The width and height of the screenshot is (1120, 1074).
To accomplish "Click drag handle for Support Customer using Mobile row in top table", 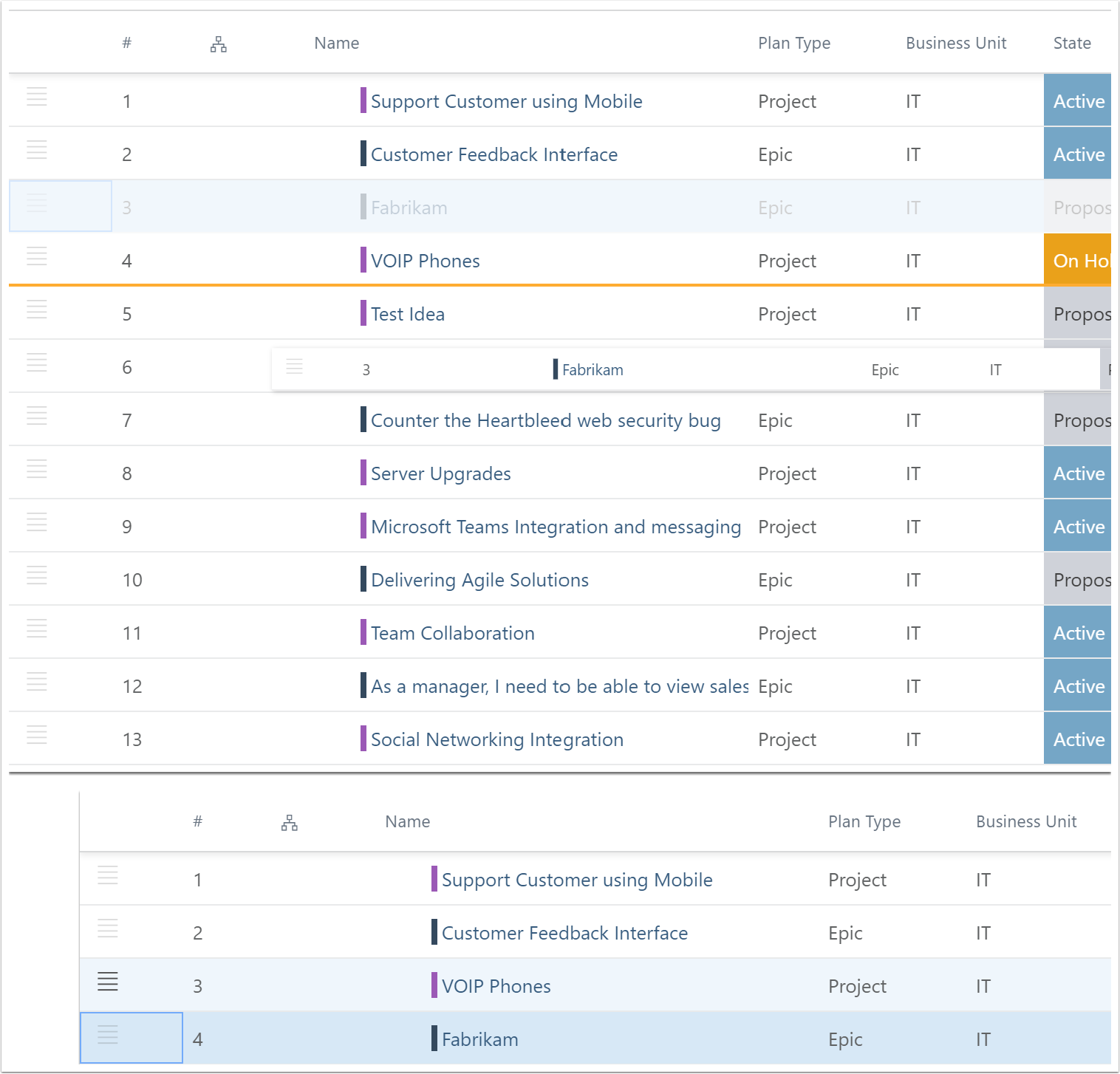I will [x=37, y=96].
